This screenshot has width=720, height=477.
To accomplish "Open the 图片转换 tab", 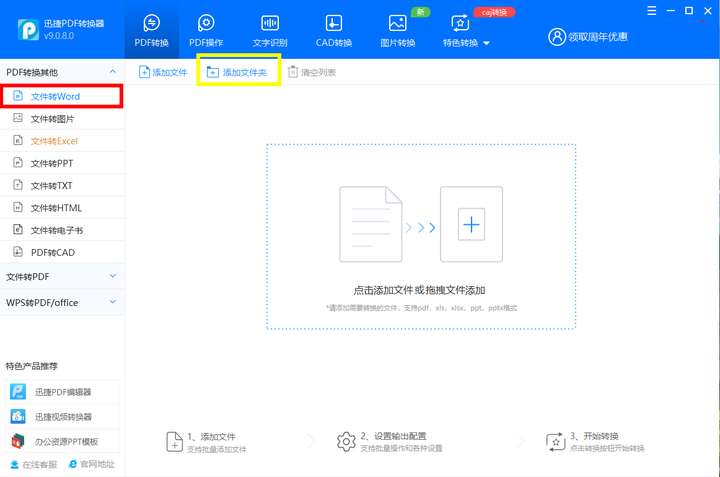I will [398, 30].
